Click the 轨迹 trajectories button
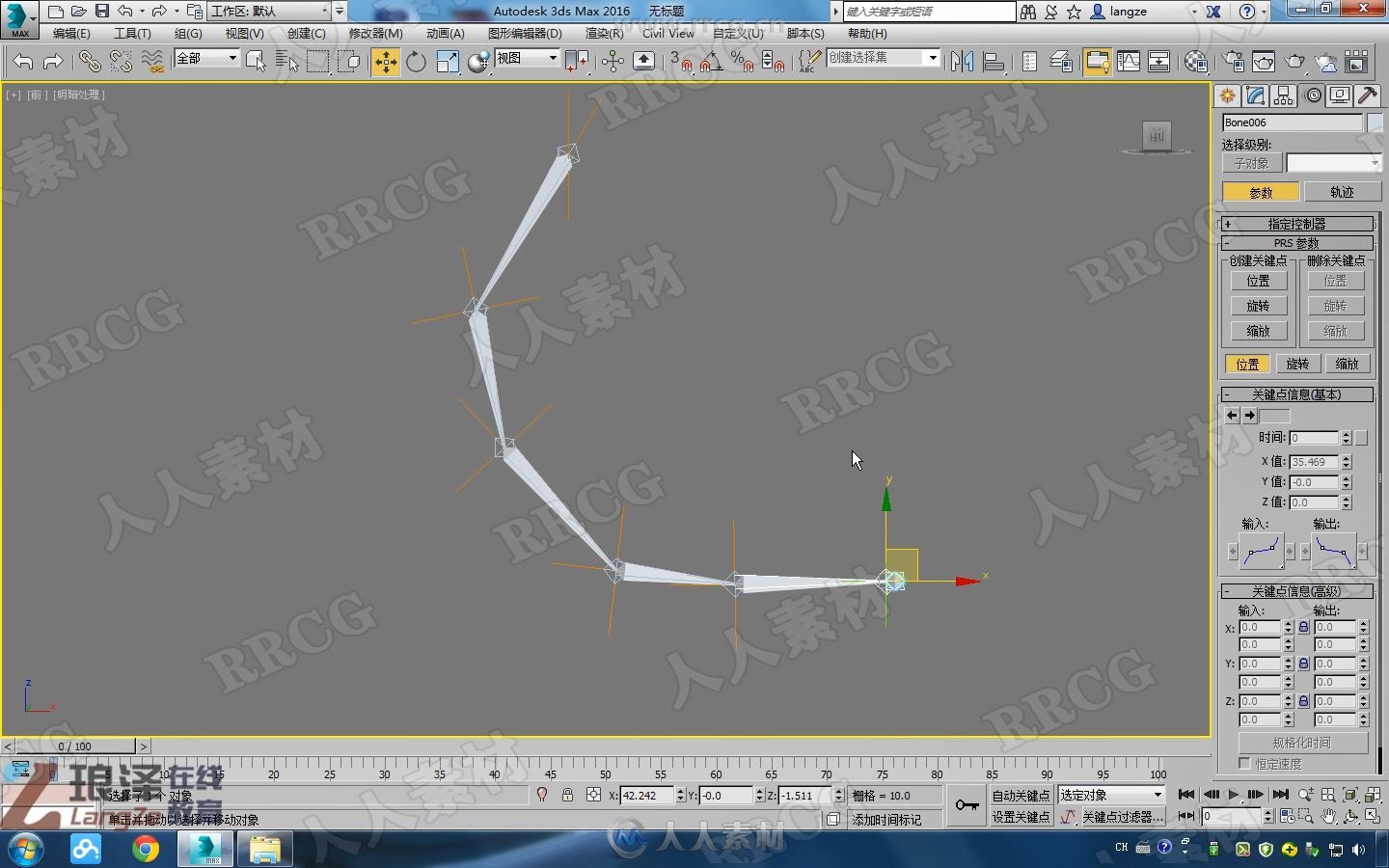1389x868 pixels. (x=1342, y=192)
